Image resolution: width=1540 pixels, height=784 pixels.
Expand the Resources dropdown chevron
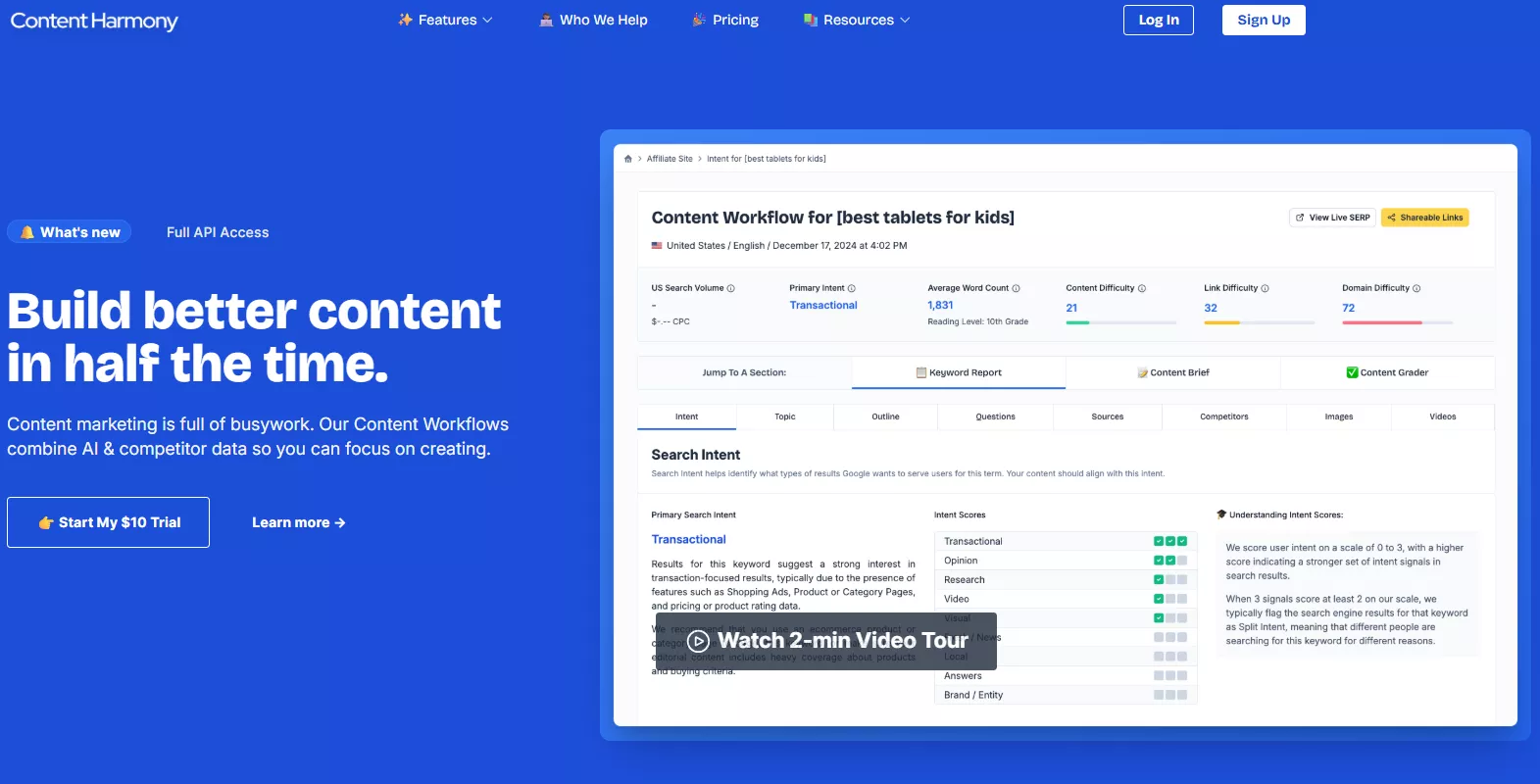coord(905,20)
